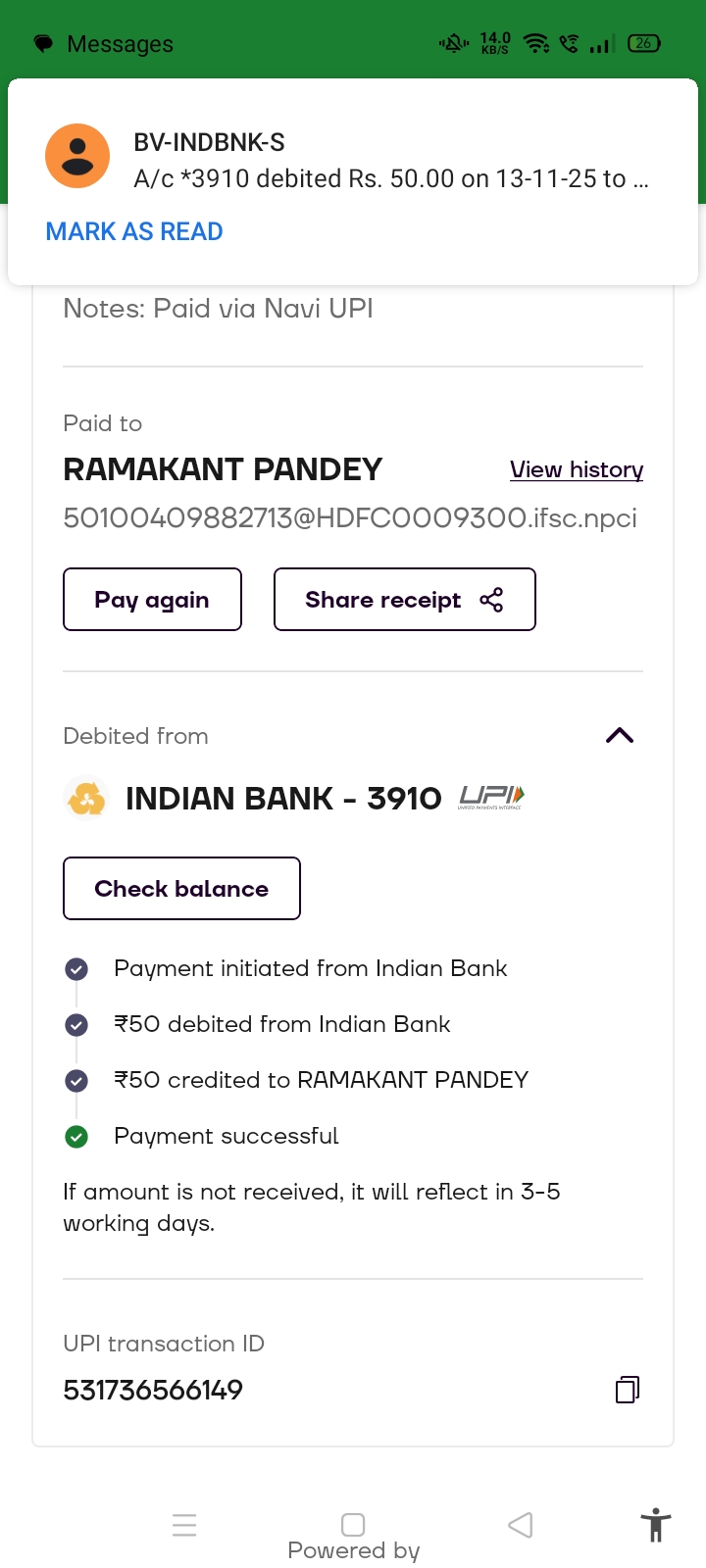Tap the accessibility figure icon
706x1568 pixels.
pyautogui.click(x=656, y=1526)
